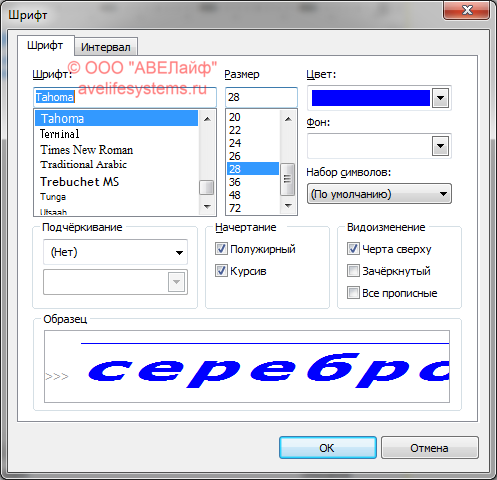Uncheck the Черта сверху checkbox
The height and width of the screenshot is (480, 497).
pyautogui.click(x=353, y=249)
